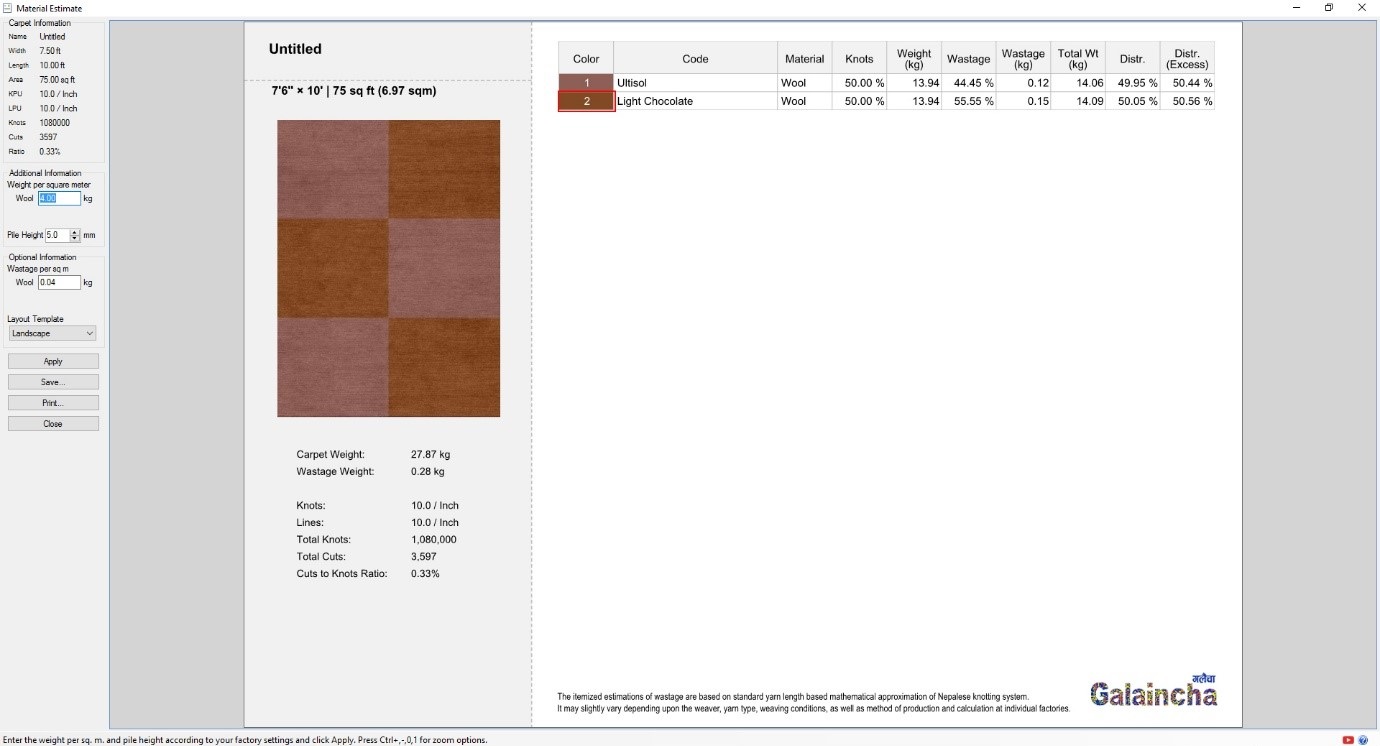
Task: Increase Pile Height with the up arrow
Action: (x=74, y=232)
